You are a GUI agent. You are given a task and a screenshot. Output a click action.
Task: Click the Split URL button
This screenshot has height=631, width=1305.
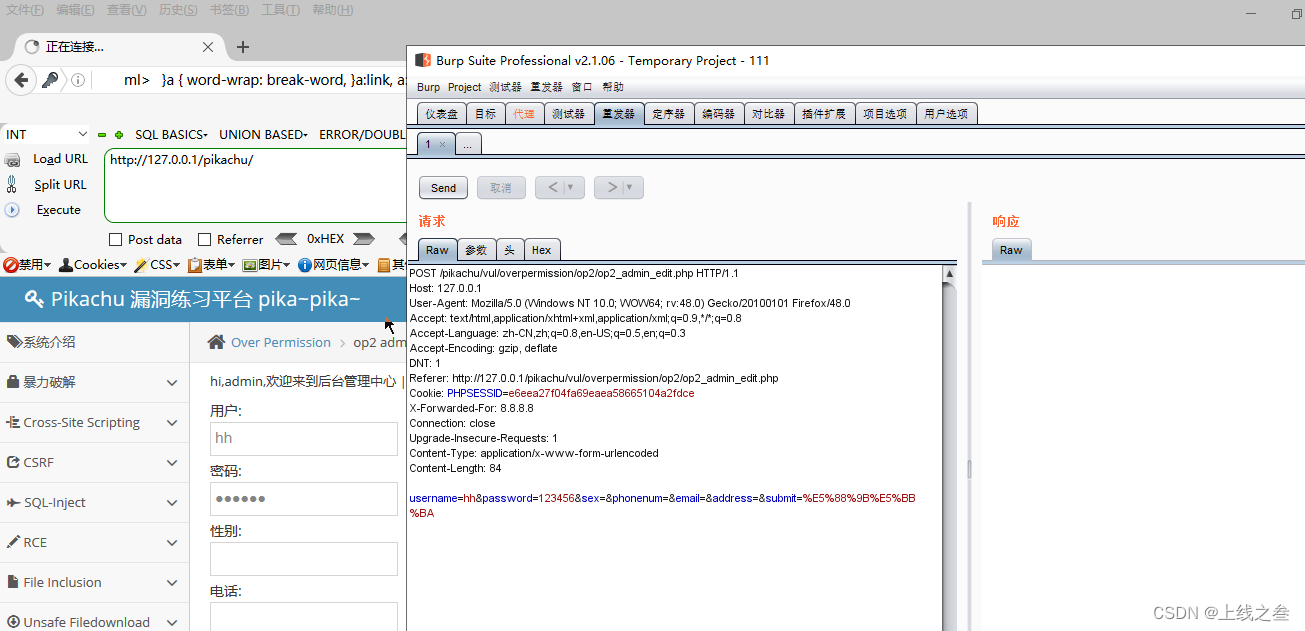coord(60,185)
